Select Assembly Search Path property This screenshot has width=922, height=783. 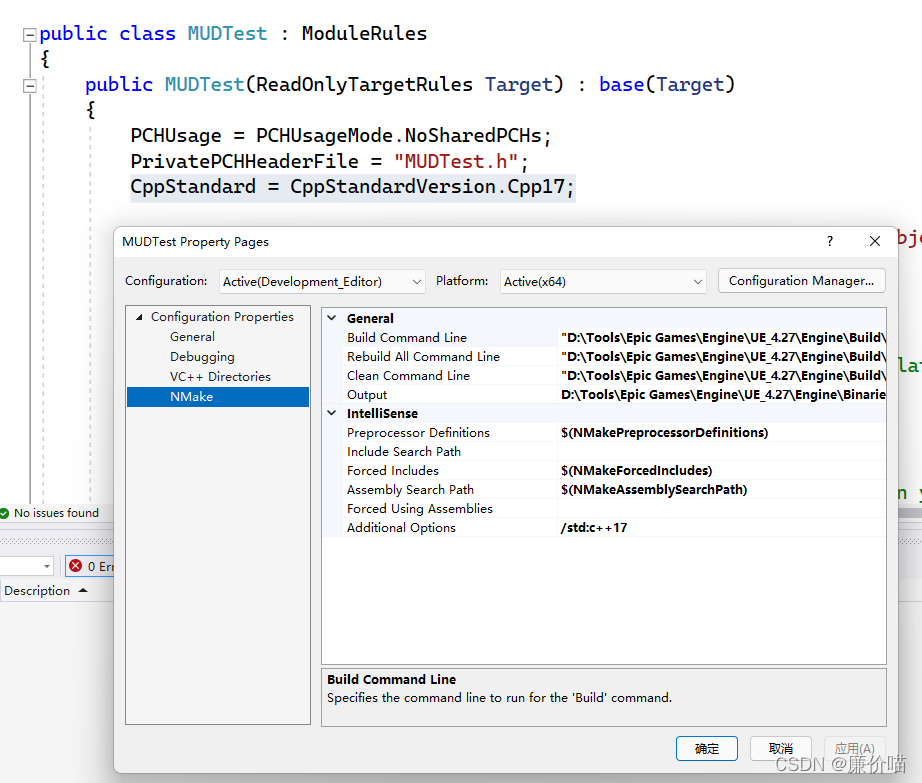[410, 490]
